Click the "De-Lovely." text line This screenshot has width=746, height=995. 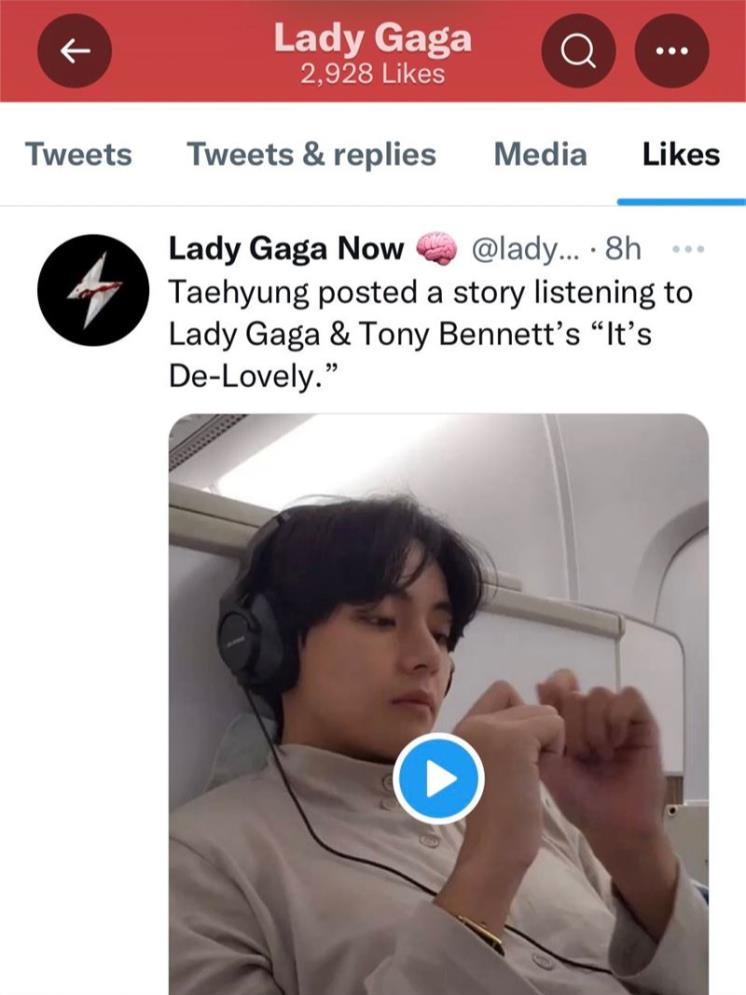[243, 377]
